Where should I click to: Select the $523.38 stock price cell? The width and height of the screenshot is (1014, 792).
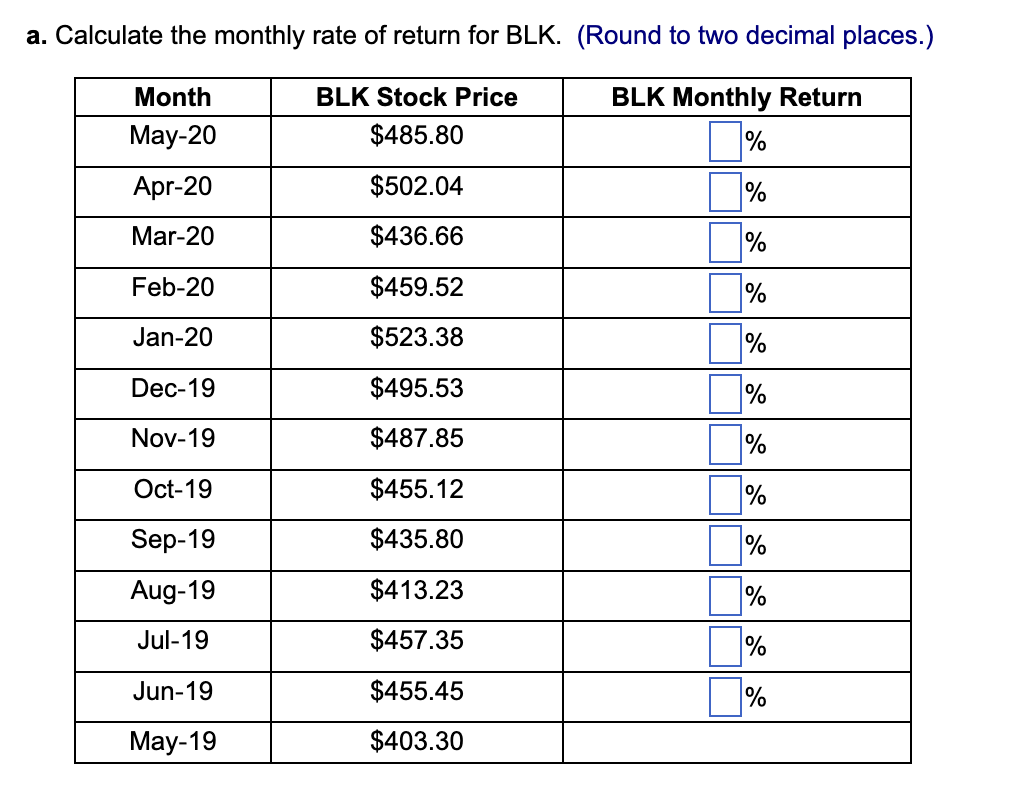click(416, 338)
